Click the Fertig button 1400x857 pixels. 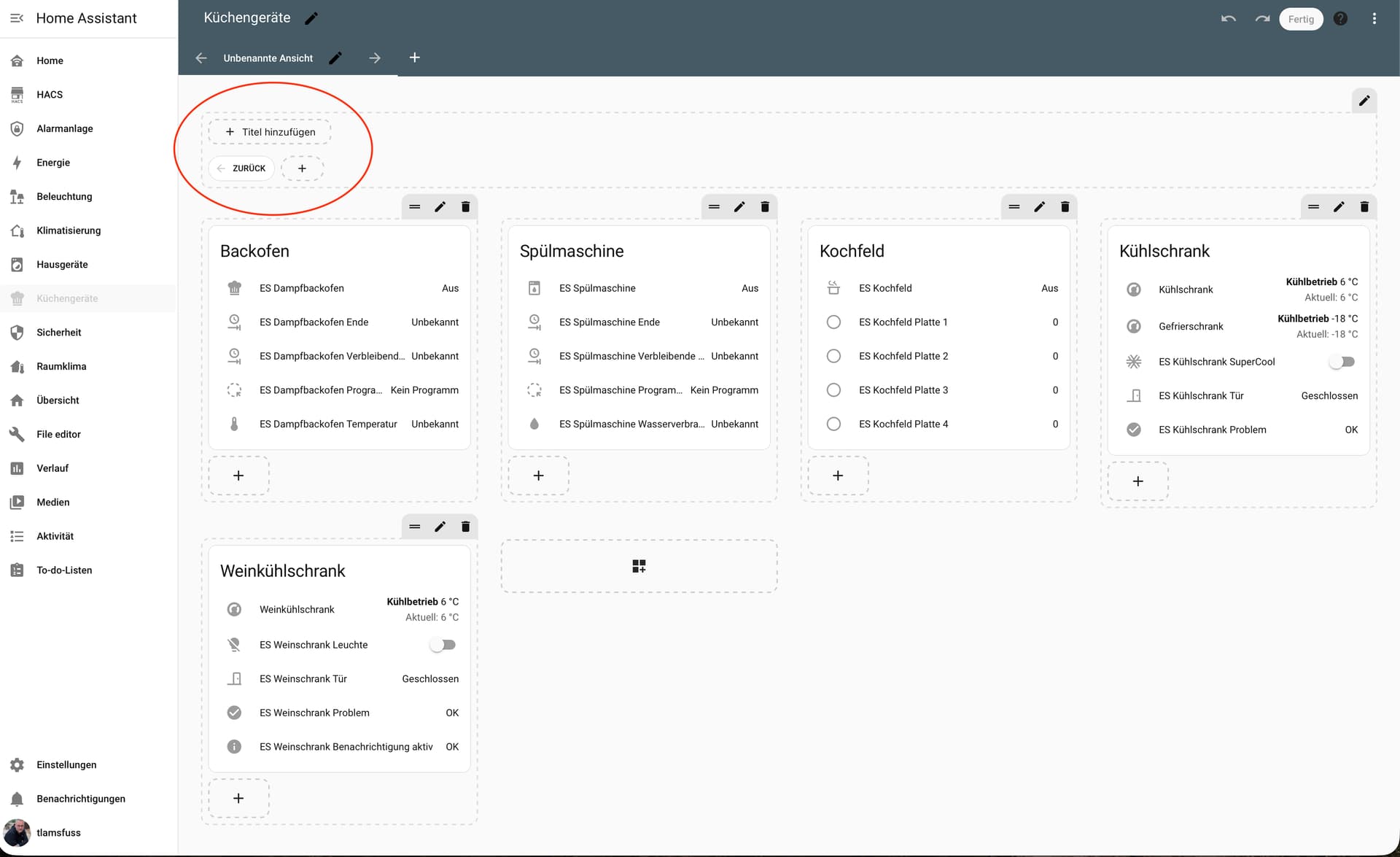[x=1300, y=19]
